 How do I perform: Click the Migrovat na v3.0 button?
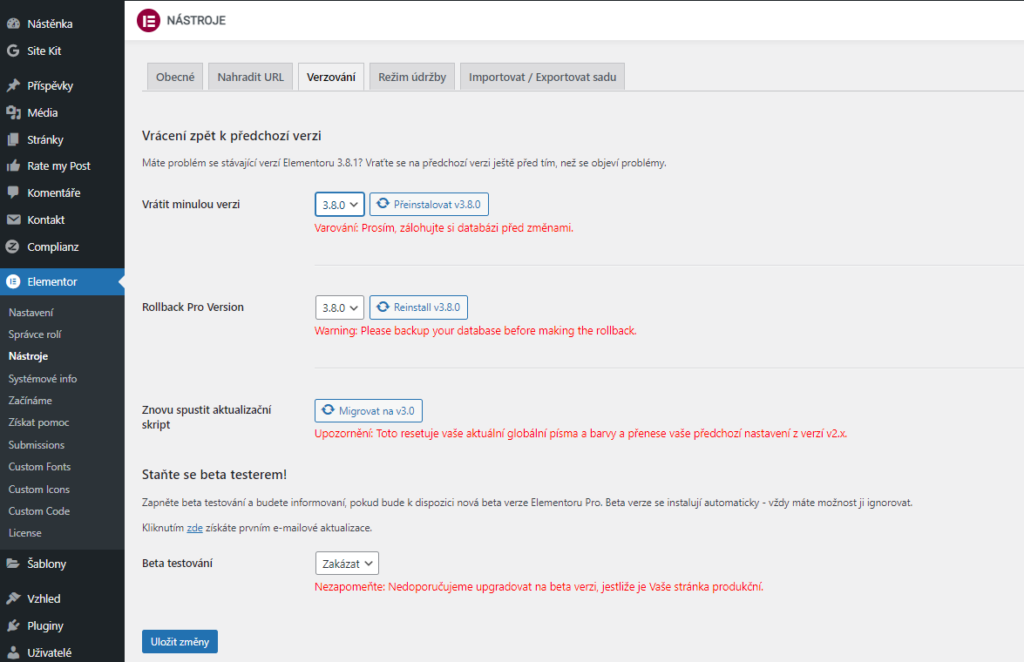pos(368,411)
